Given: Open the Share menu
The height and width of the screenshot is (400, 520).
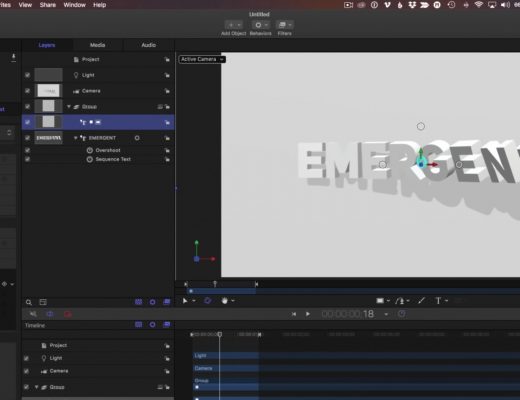Looking at the screenshot, I should pos(48,5).
